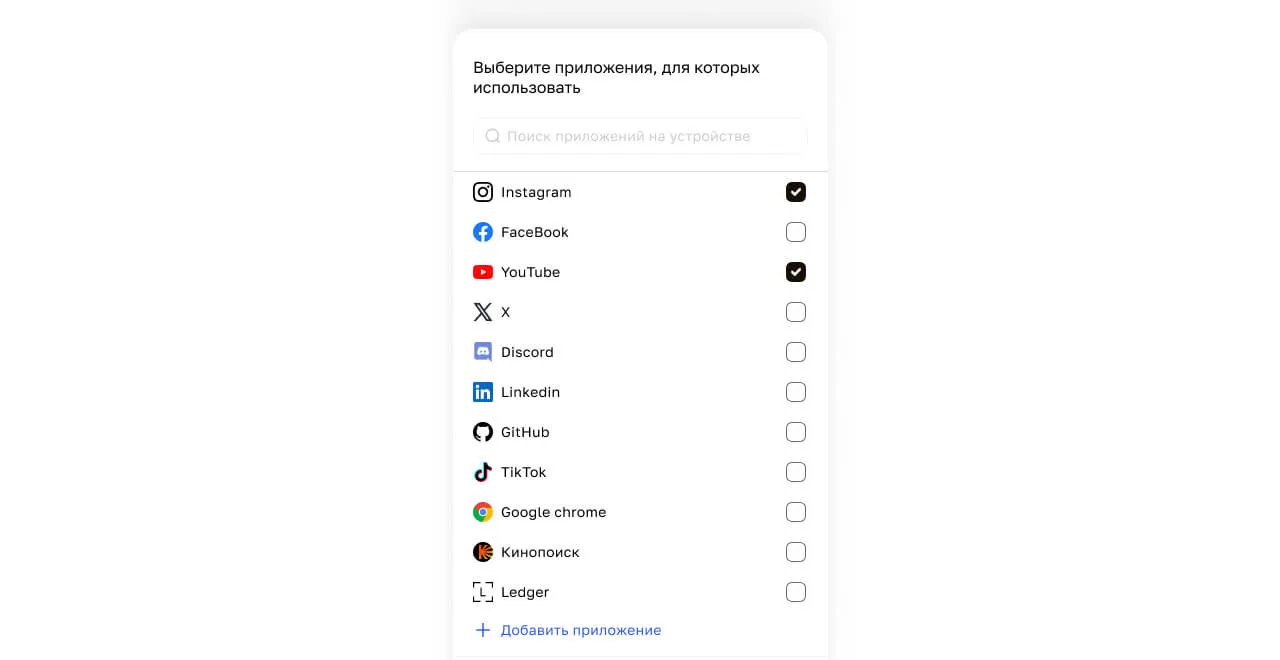This screenshot has height=660, width=1280.
Task: Click the Google Chrome icon
Action: click(483, 512)
